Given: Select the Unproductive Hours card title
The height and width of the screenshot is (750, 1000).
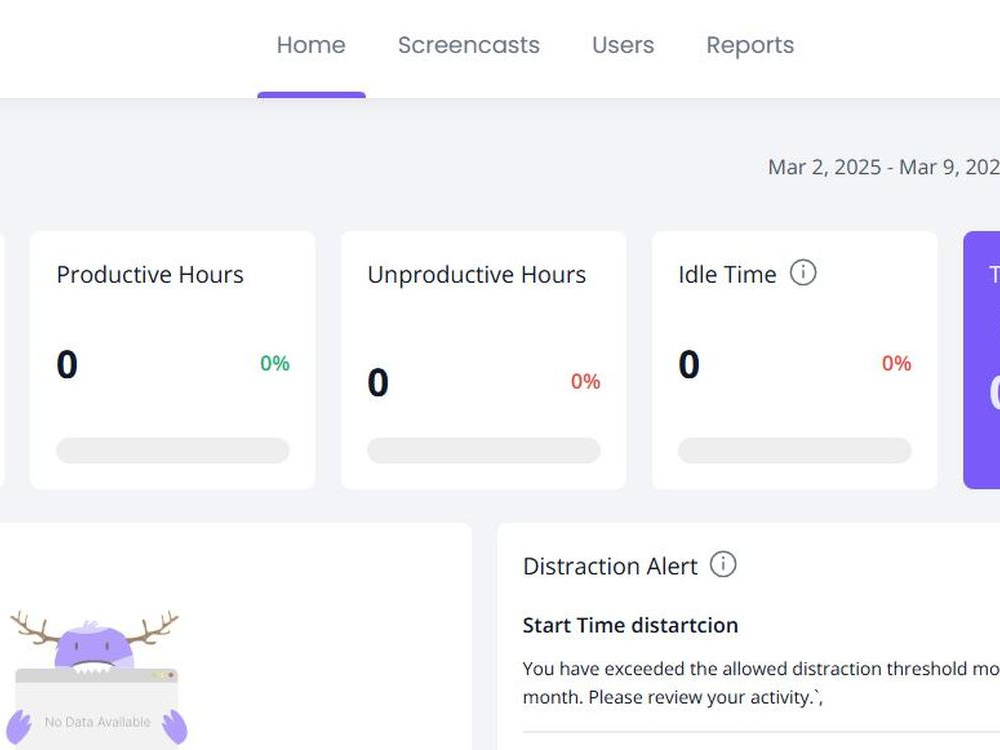Looking at the screenshot, I should [x=476, y=274].
